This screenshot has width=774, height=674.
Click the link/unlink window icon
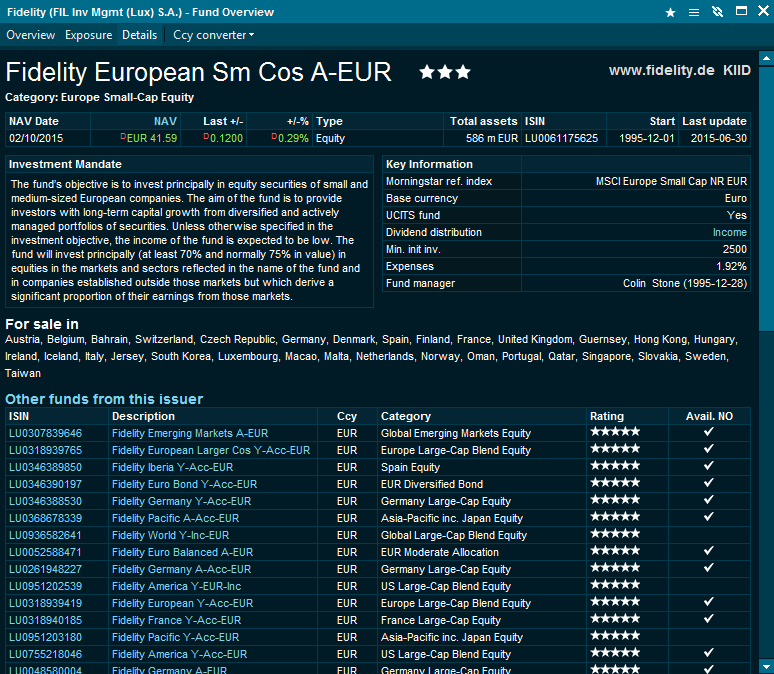[x=717, y=12]
